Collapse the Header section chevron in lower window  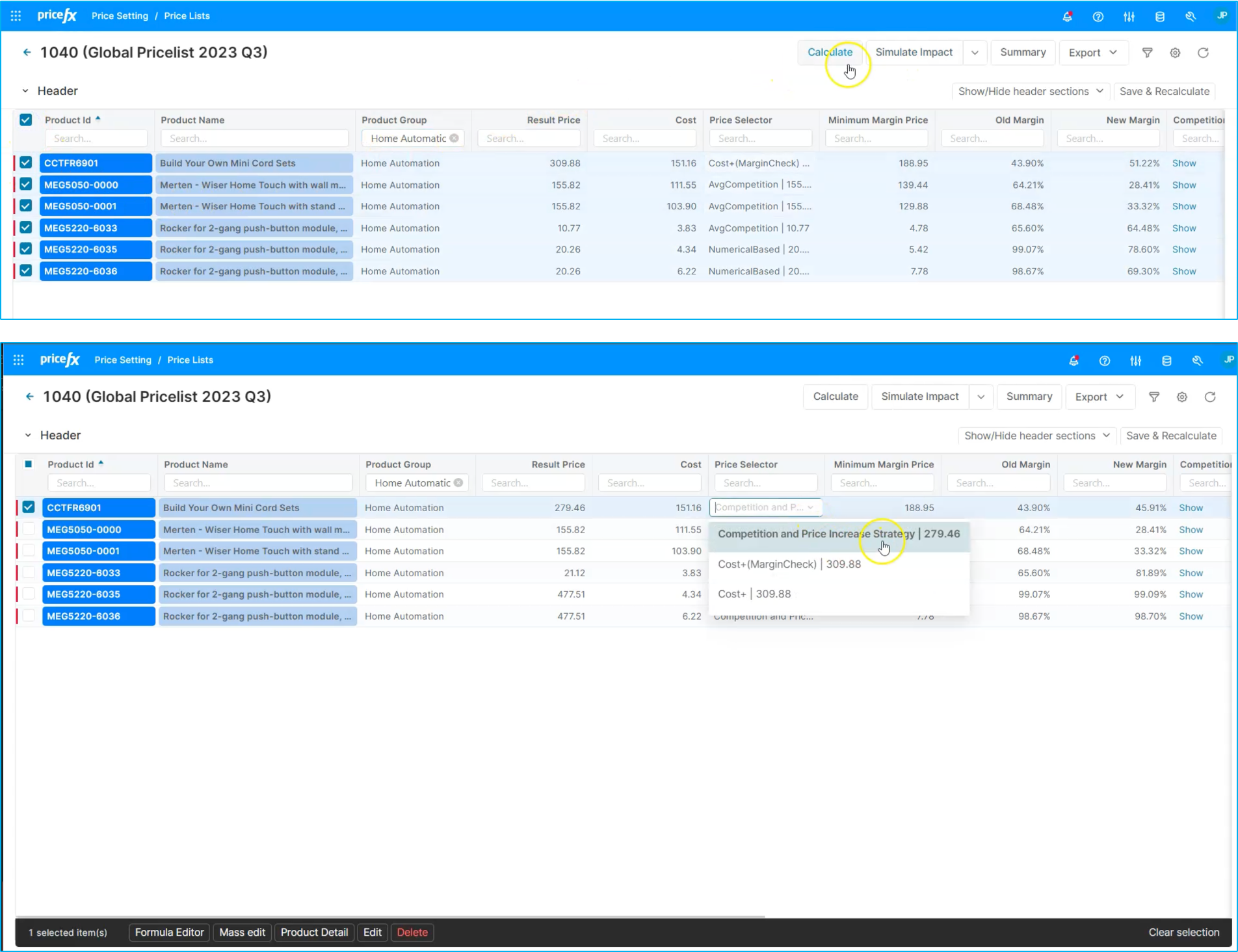pyautogui.click(x=28, y=435)
